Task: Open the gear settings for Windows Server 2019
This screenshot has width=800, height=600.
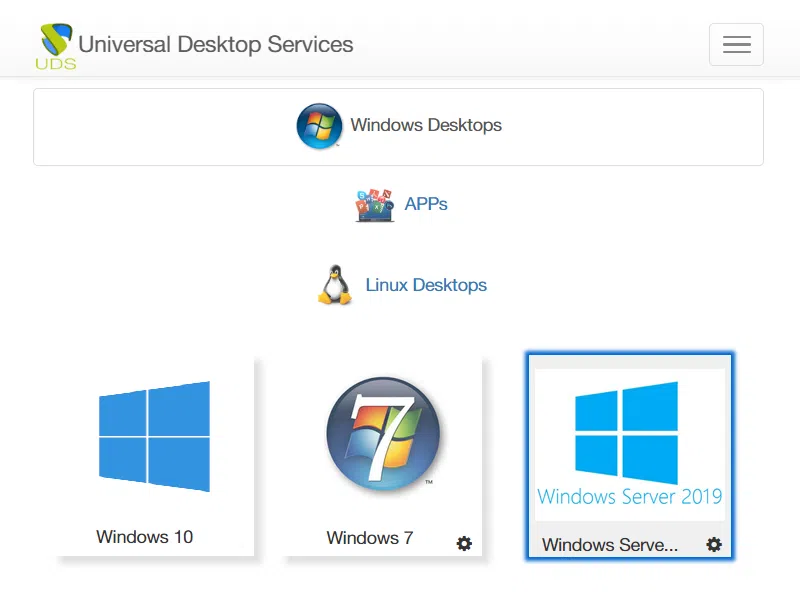Action: [714, 544]
